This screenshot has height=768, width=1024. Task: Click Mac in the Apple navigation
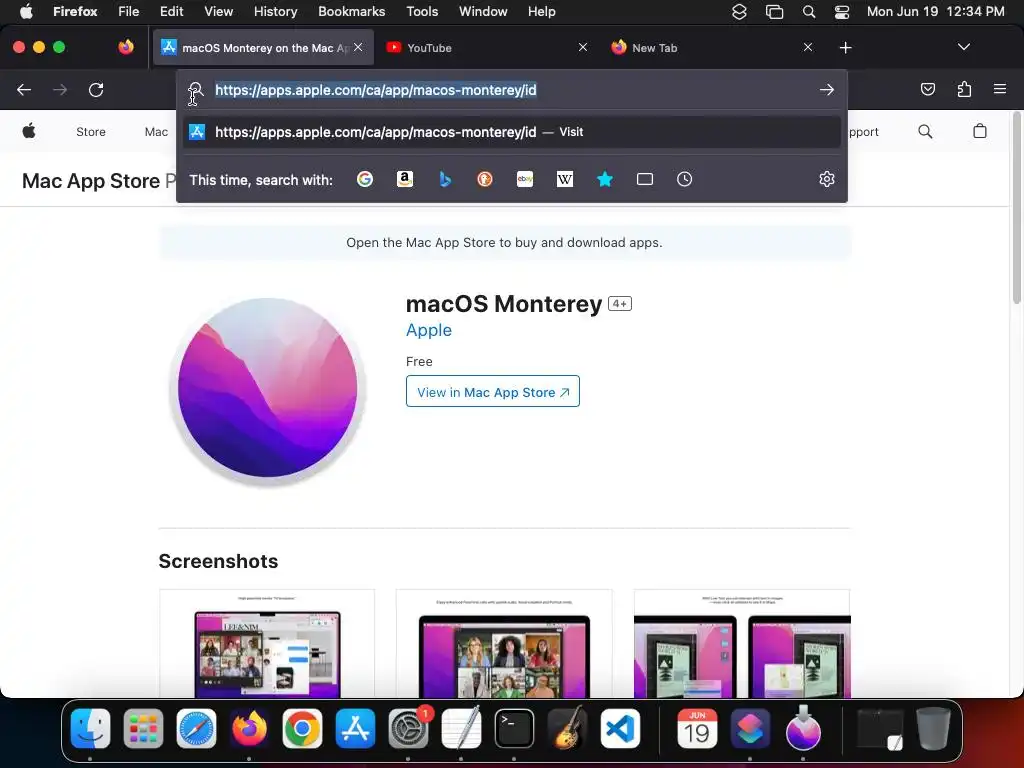point(156,132)
